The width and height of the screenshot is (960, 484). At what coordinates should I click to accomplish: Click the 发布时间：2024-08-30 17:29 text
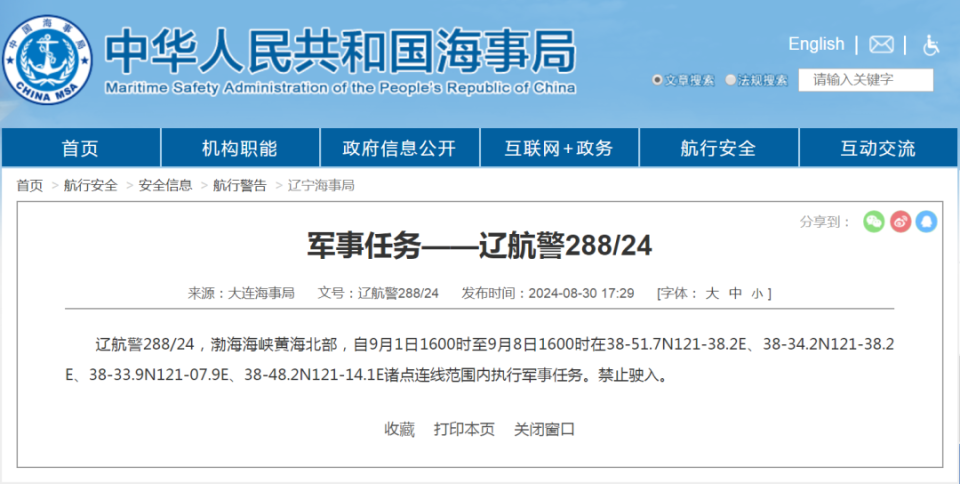point(547,293)
